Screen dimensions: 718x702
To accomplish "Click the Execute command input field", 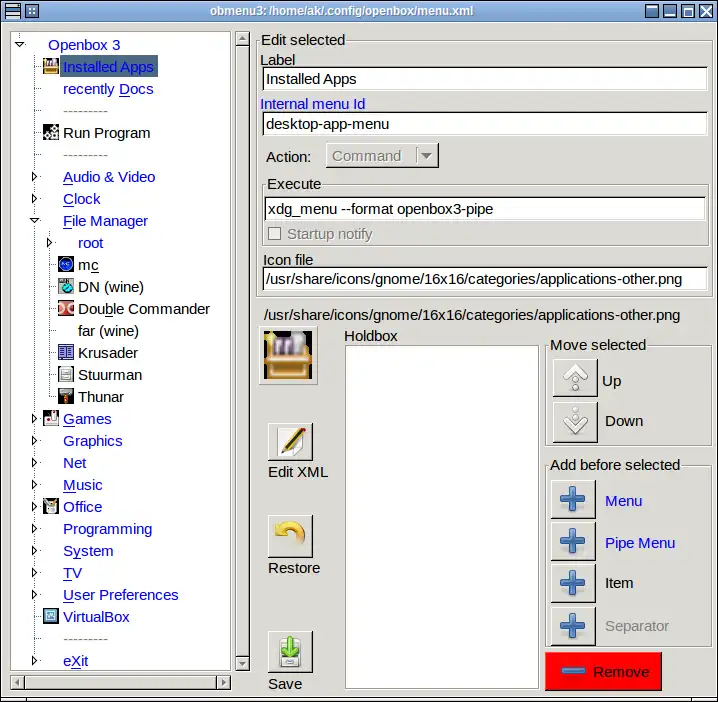I will (x=485, y=209).
